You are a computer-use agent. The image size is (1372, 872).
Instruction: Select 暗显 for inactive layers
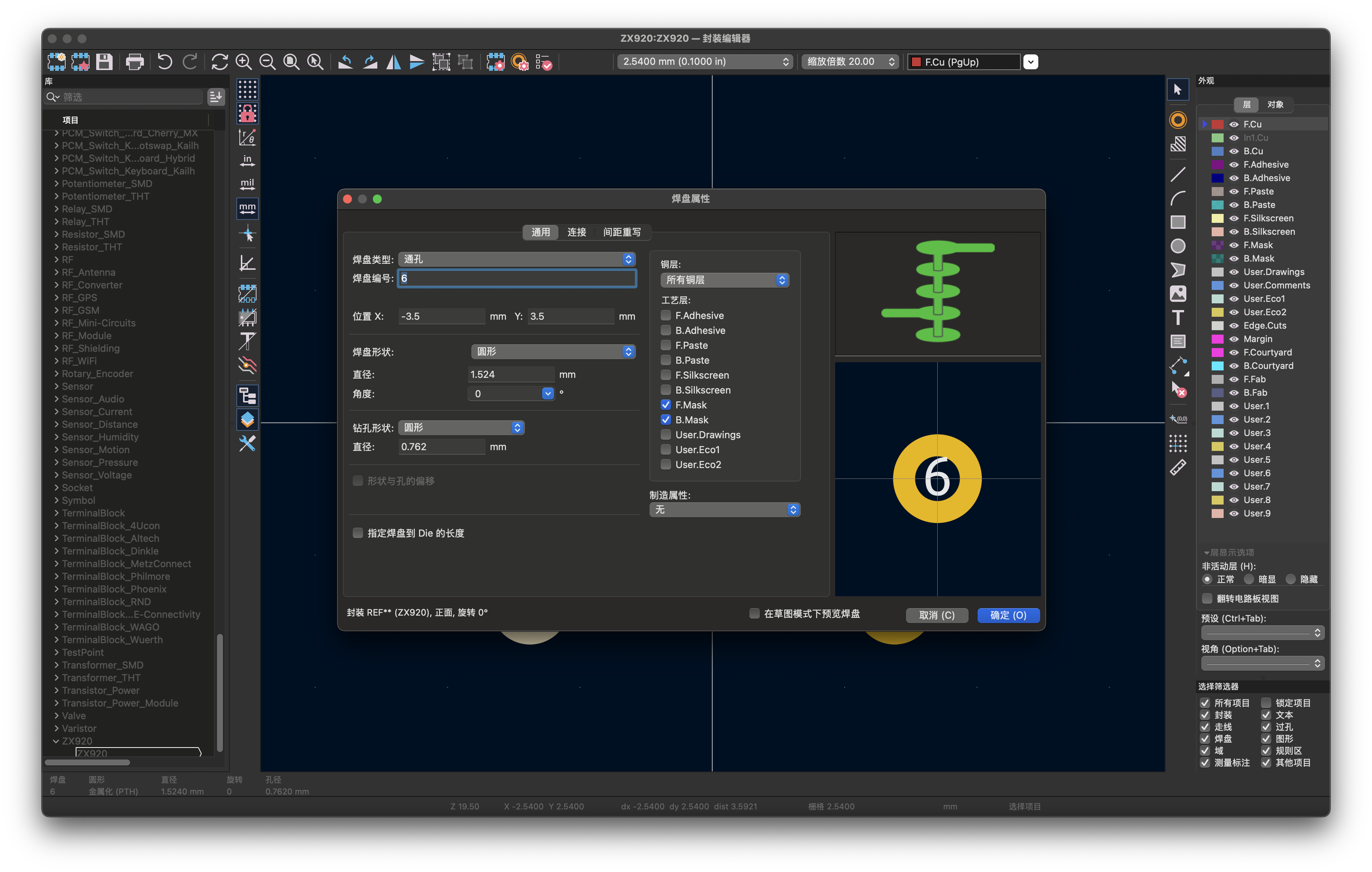click(x=1249, y=579)
